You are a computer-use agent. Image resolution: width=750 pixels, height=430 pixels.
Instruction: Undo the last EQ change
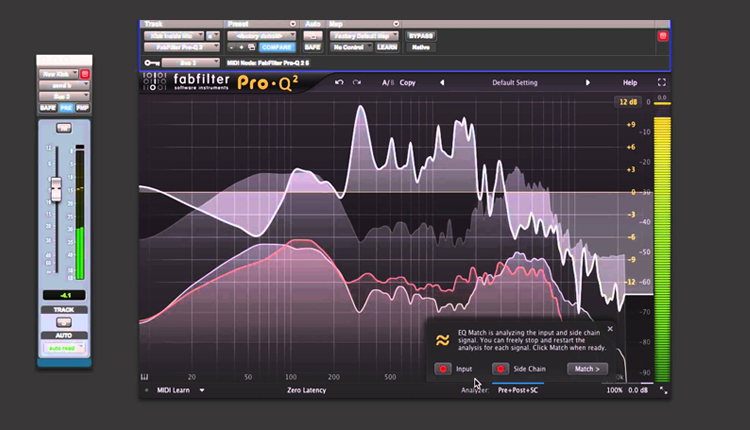click(x=339, y=82)
